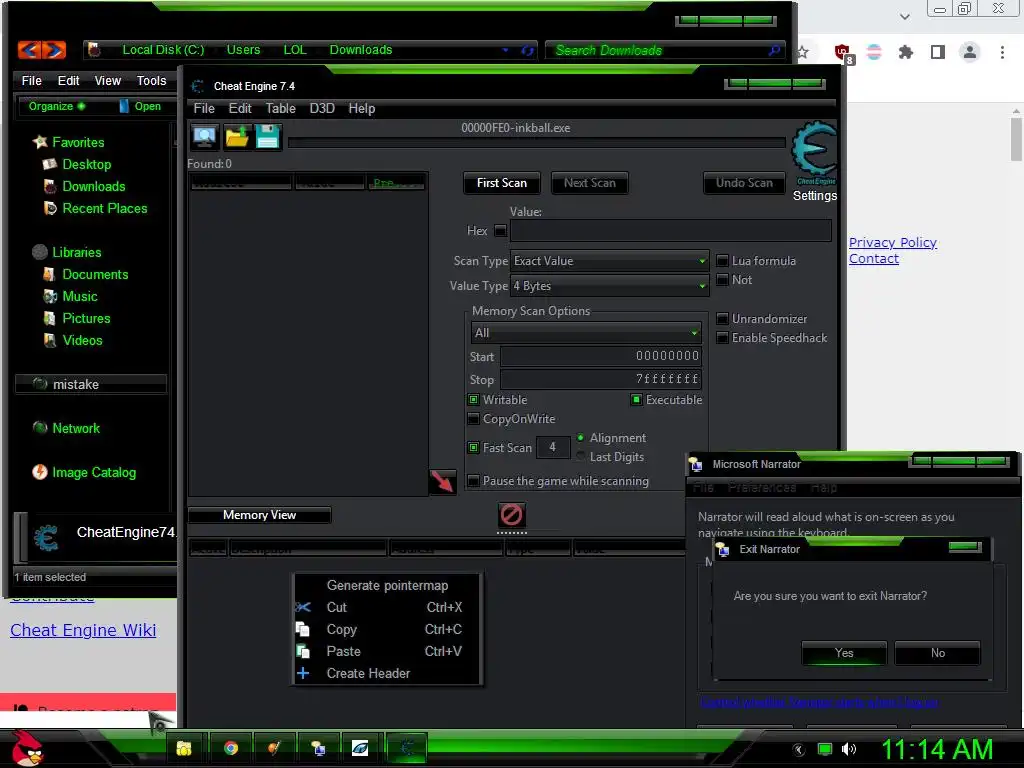This screenshot has width=1024, height=768.
Task: Click the taskbar clock 11:14 AM
Action: click(x=937, y=750)
